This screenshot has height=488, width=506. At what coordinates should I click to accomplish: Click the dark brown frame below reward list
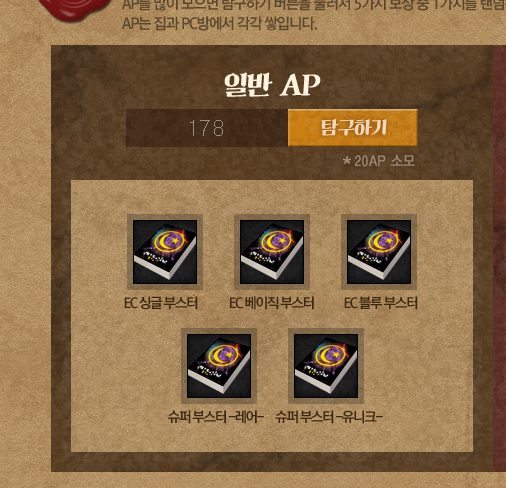pyautogui.click(x=272, y=462)
